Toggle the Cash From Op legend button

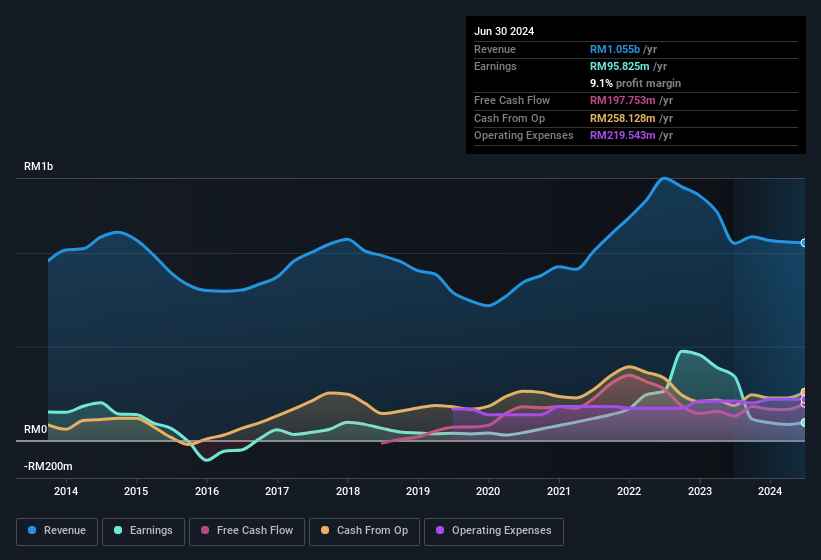[363, 531]
